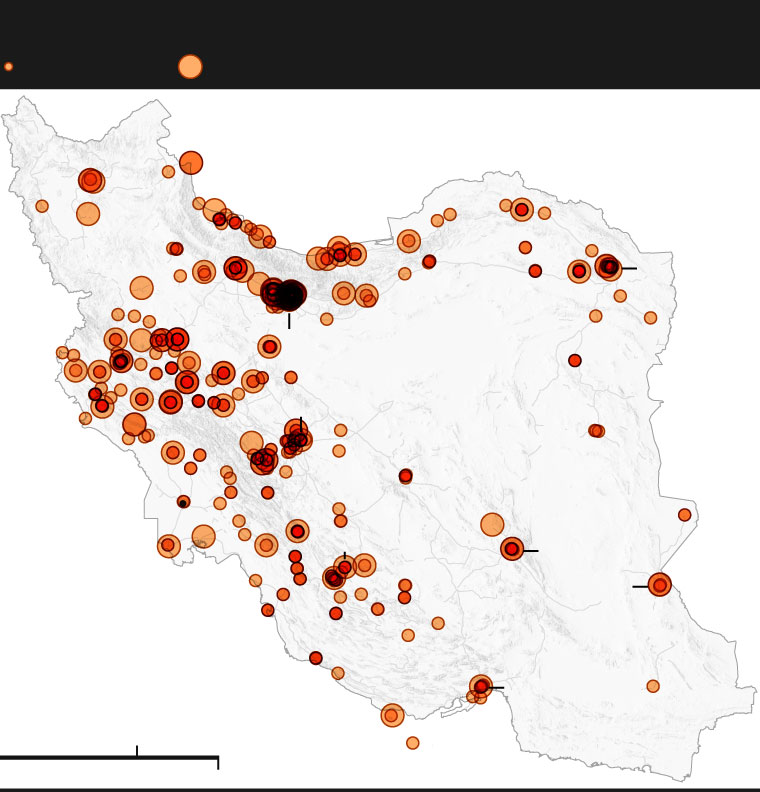This screenshot has width=760, height=792.
Task: Click the westernmost small circle in the northwest
Action: pos(42,206)
